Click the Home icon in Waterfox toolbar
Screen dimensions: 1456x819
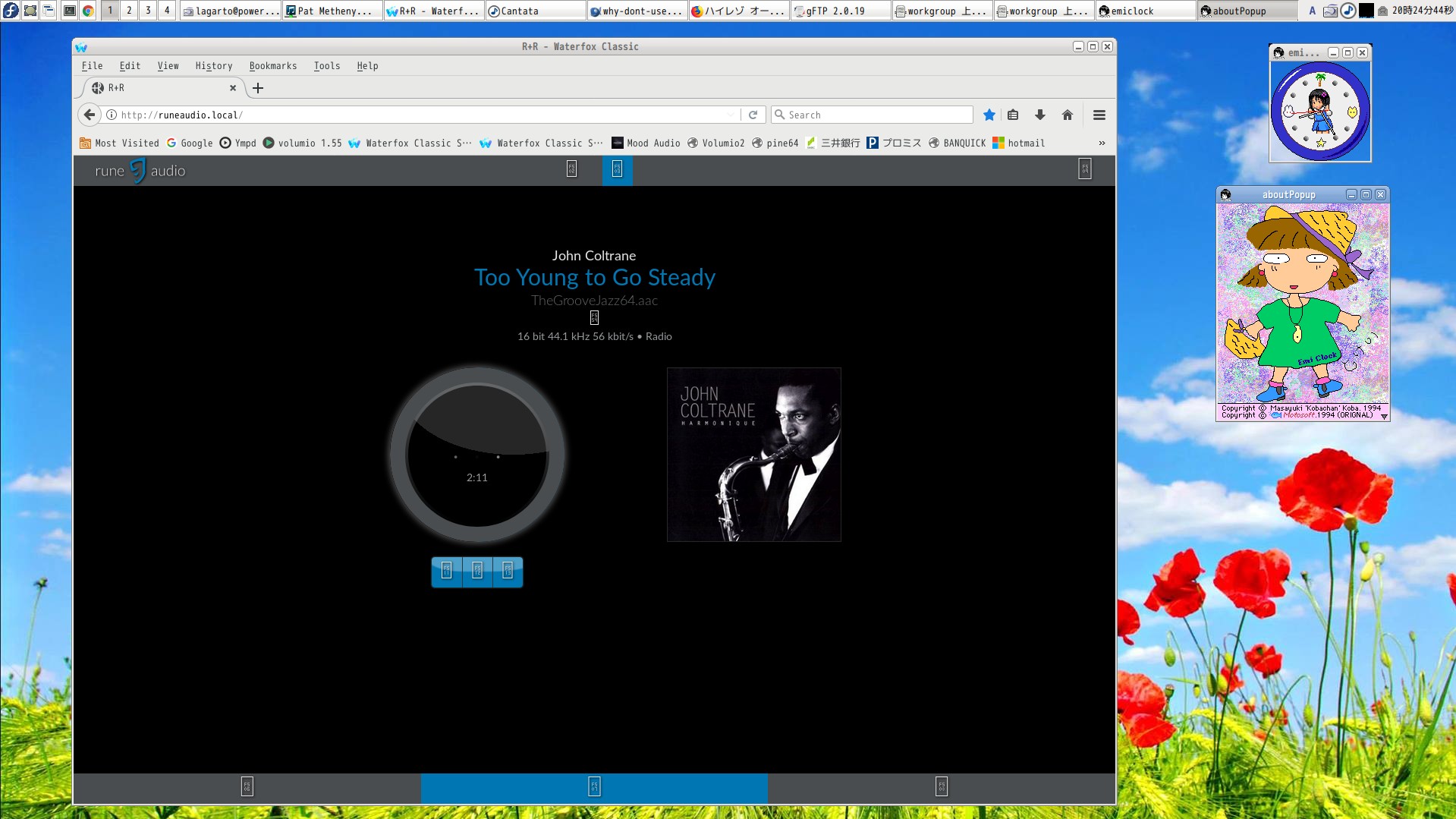pyautogui.click(x=1067, y=115)
